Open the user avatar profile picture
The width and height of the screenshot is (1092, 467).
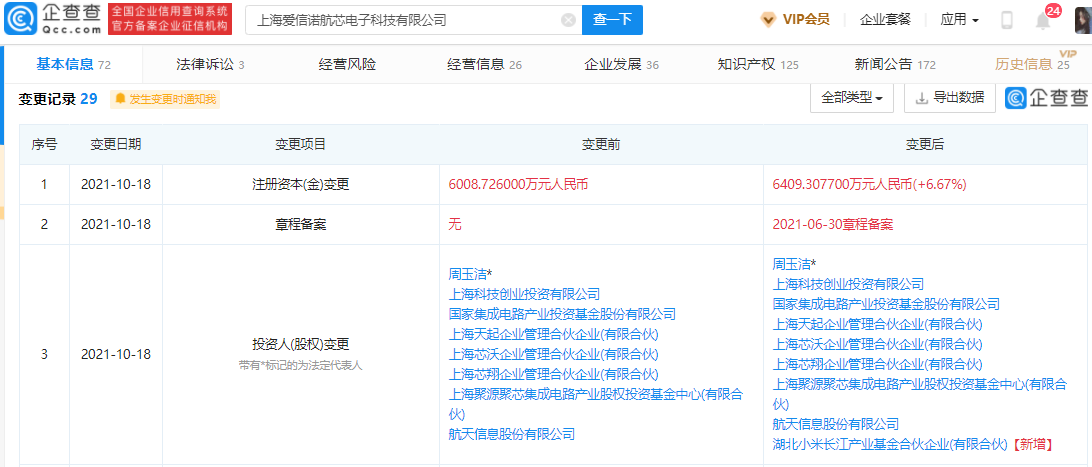point(1083,19)
